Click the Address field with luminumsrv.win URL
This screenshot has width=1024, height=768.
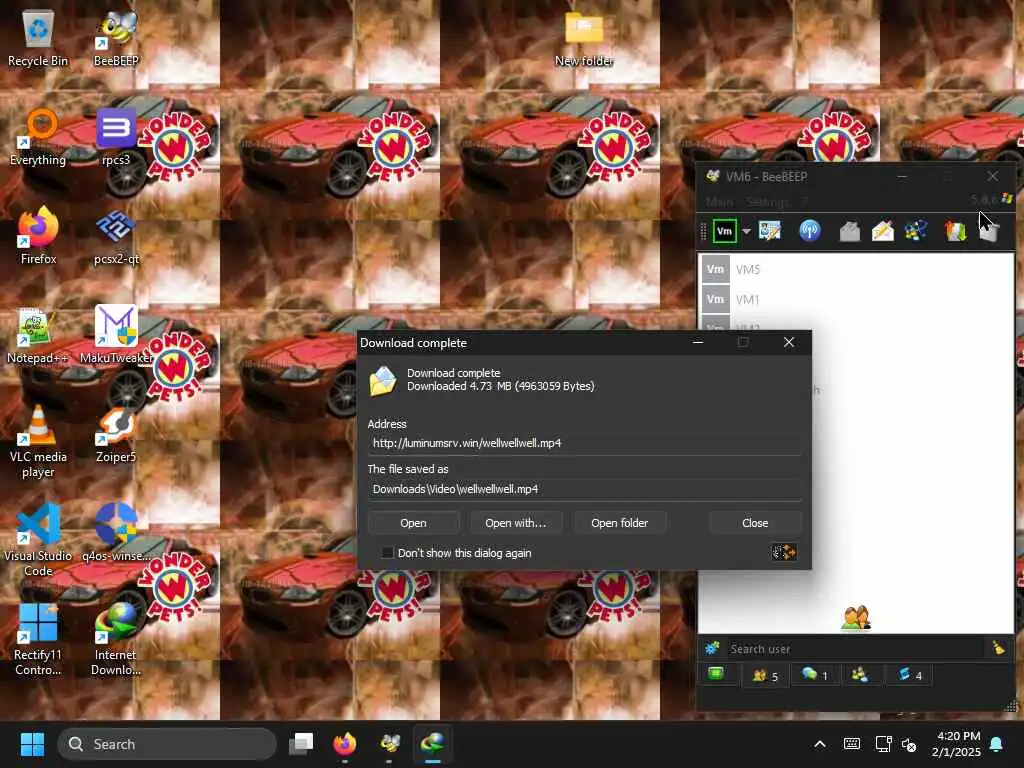click(584, 443)
